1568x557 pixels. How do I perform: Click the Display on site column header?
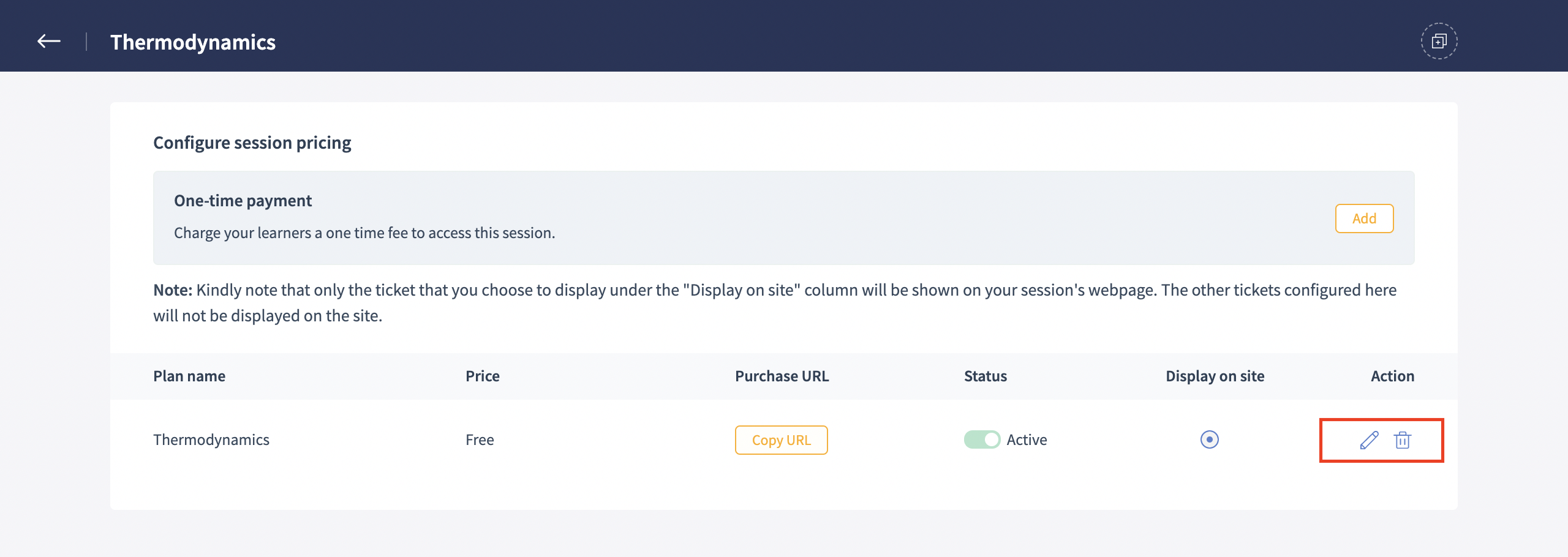tap(1215, 376)
